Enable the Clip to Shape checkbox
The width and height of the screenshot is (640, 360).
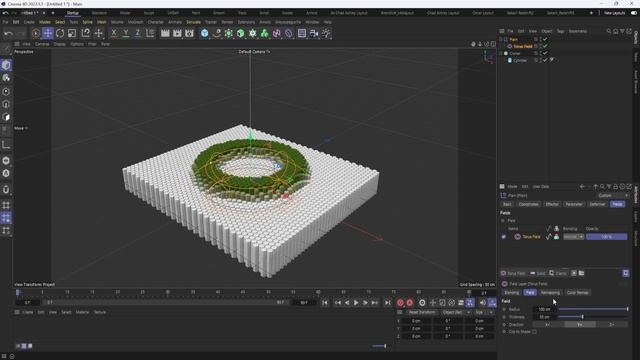pyautogui.click(x=534, y=332)
